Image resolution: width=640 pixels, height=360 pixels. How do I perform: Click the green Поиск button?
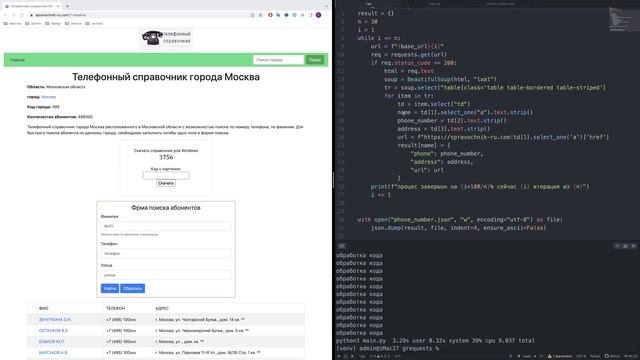click(x=315, y=60)
